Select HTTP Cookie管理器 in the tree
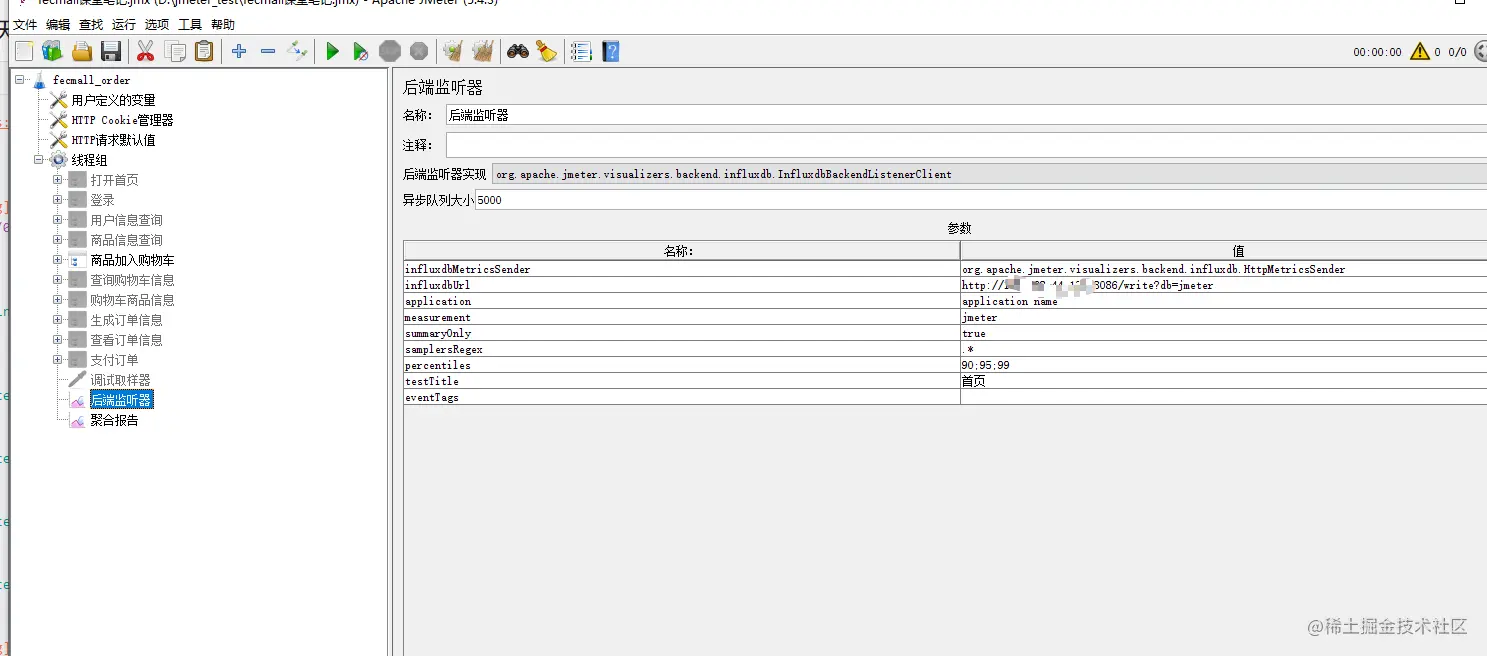The image size is (1487, 656). coord(122,120)
